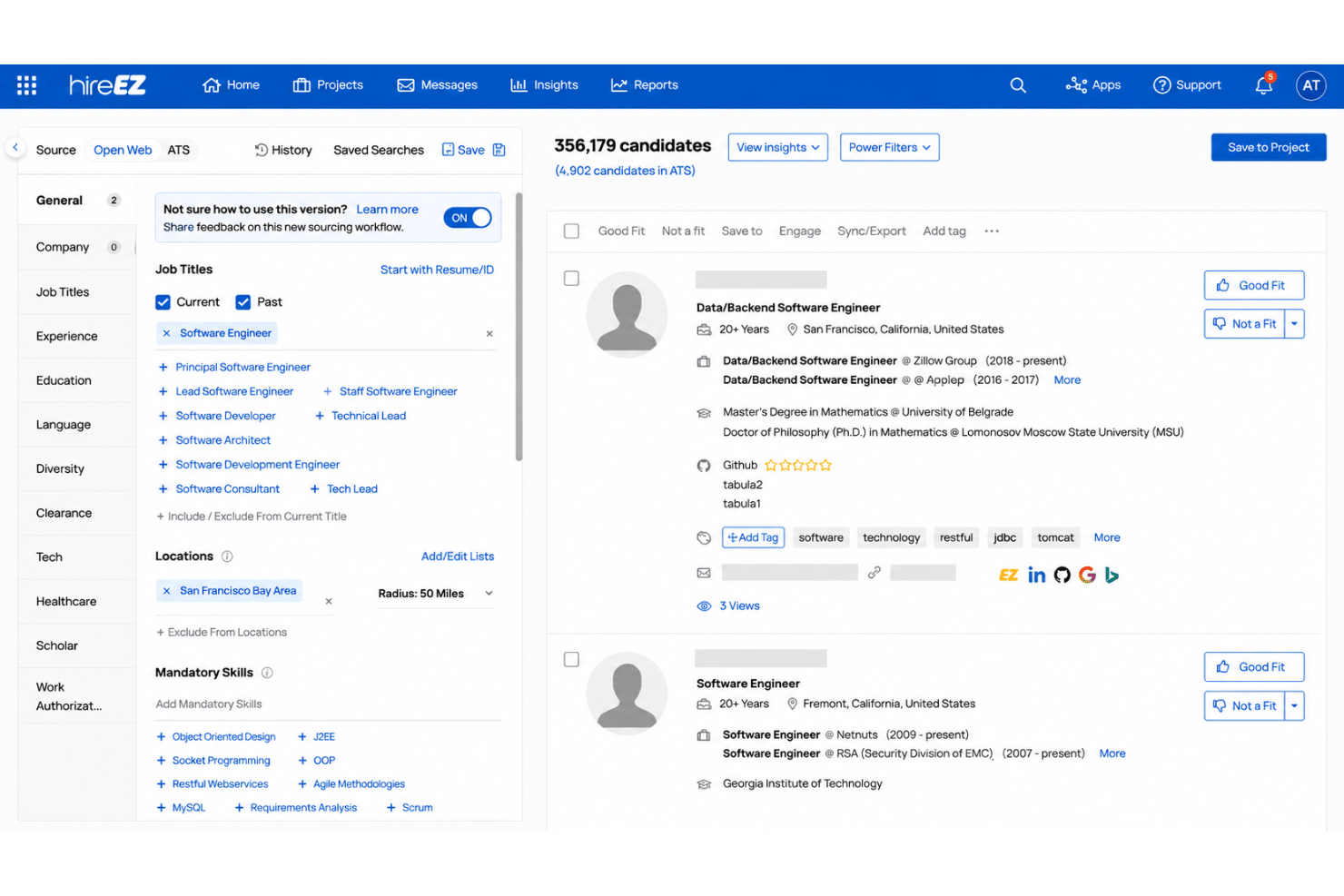Open Not a Fit arrow for first candidate
This screenshot has width=1344, height=896.
tap(1294, 324)
